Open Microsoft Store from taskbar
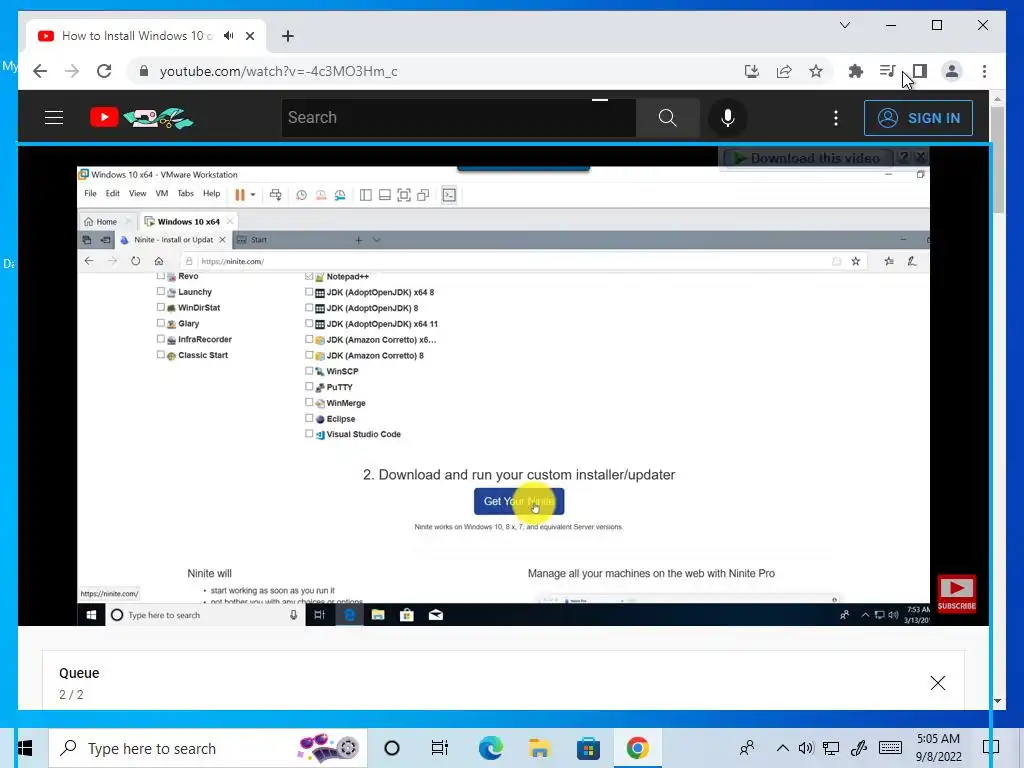 [588, 748]
